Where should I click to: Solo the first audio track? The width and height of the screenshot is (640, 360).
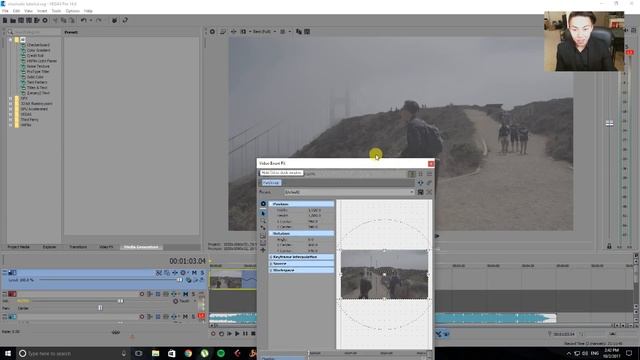click(x=193, y=294)
